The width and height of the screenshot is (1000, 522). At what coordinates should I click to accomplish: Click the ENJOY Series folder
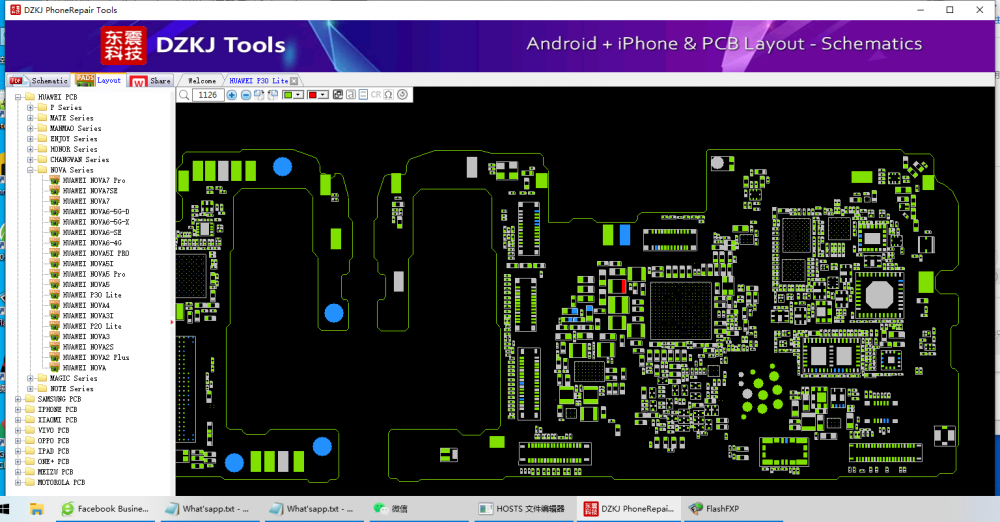73,138
